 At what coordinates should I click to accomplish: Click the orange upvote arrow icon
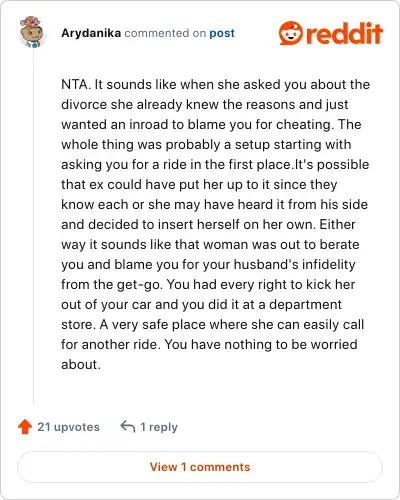coord(25,426)
